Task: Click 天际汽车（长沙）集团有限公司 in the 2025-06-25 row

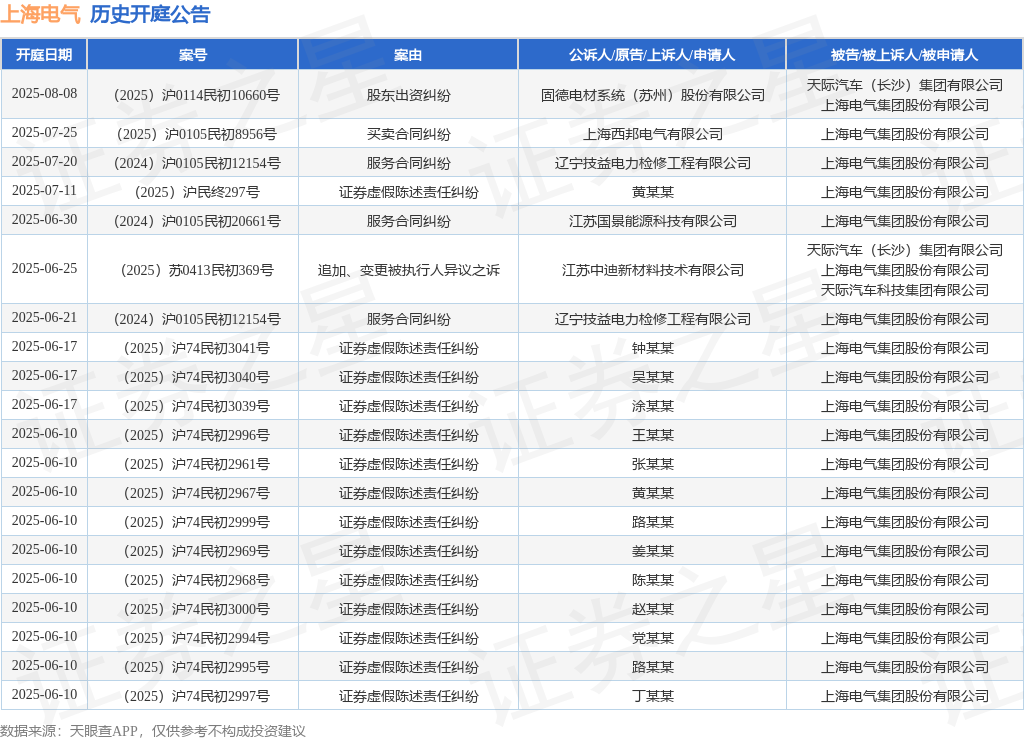Action: click(x=904, y=250)
